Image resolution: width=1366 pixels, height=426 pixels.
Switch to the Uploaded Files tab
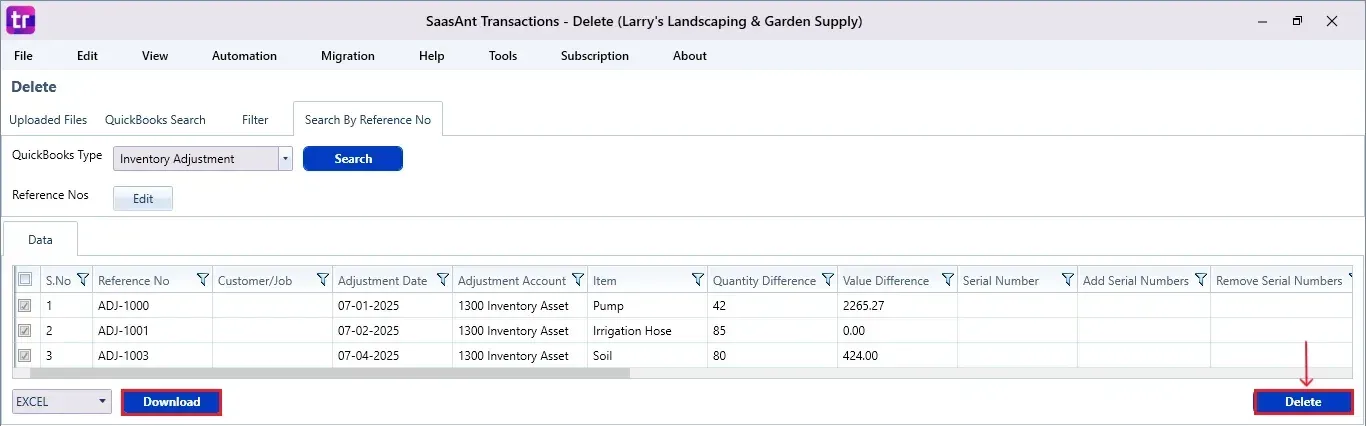[48, 120]
